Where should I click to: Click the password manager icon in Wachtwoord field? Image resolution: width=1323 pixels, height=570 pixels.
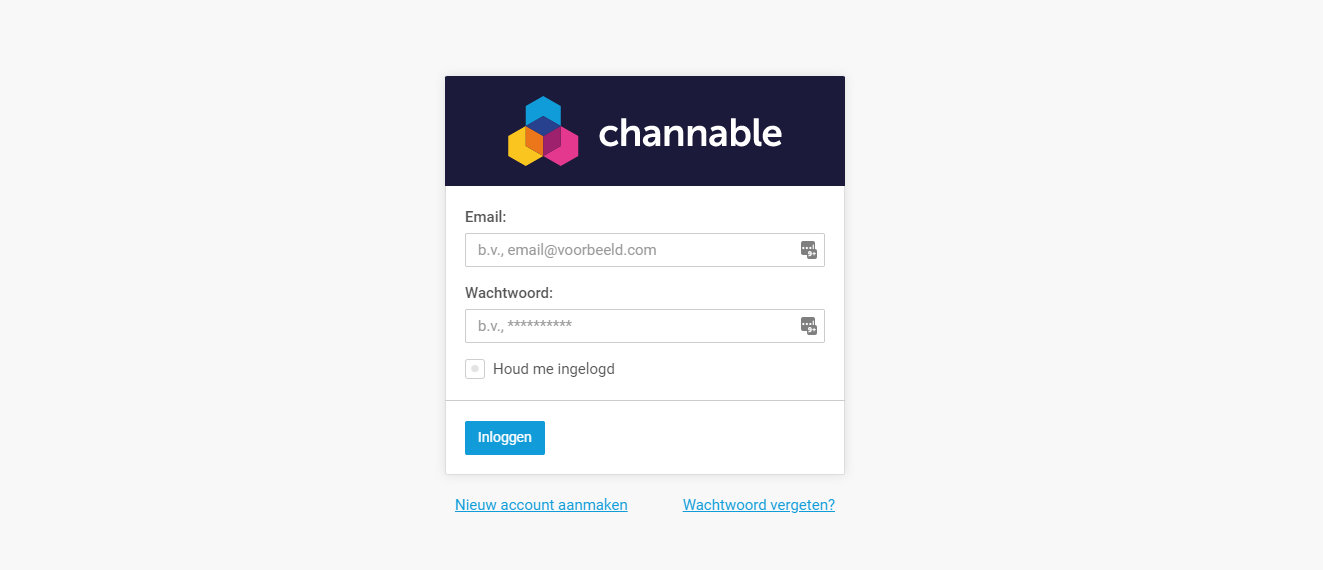[809, 326]
